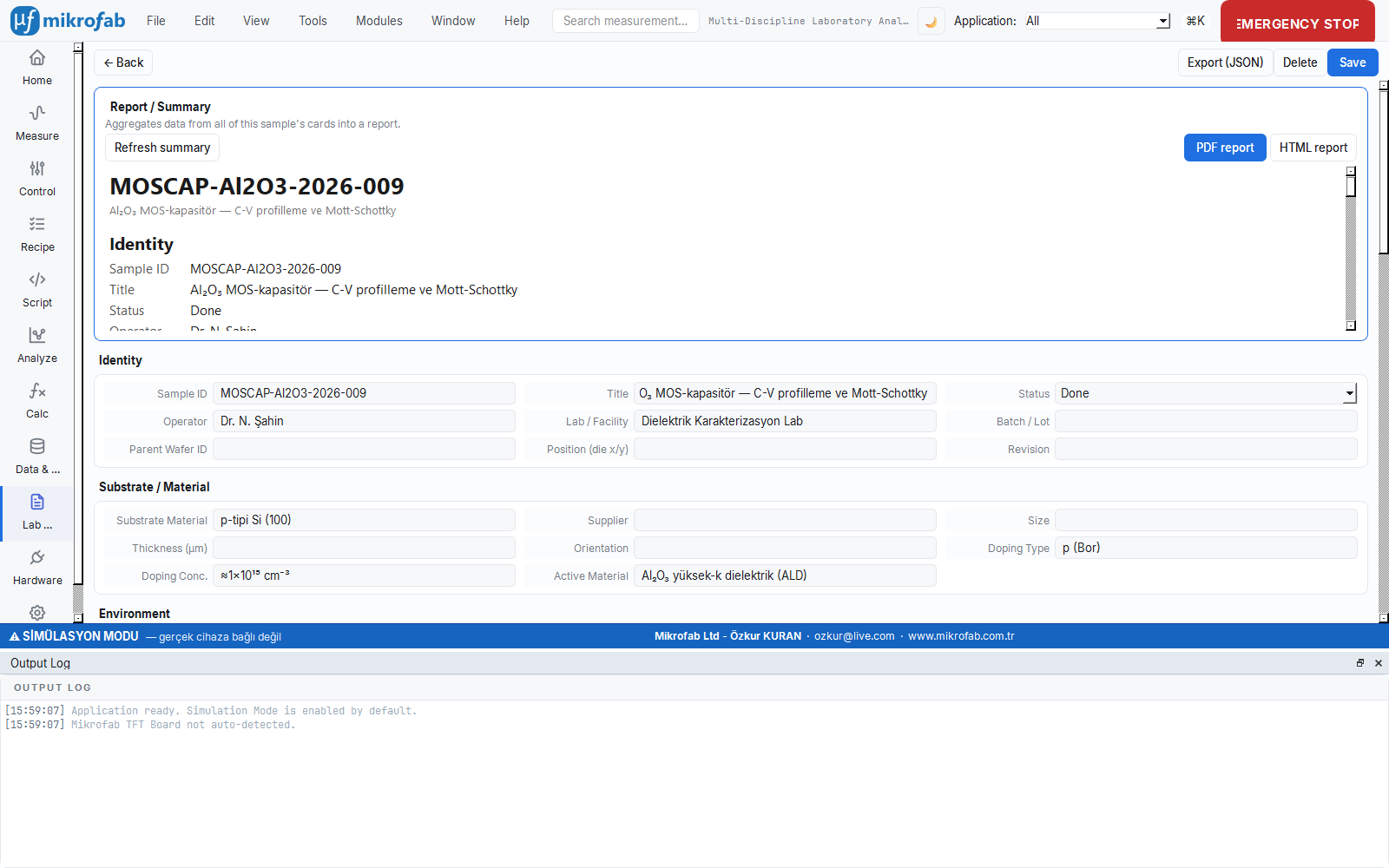Generate the PDF report
The image size is (1389, 868).
coord(1225,148)
